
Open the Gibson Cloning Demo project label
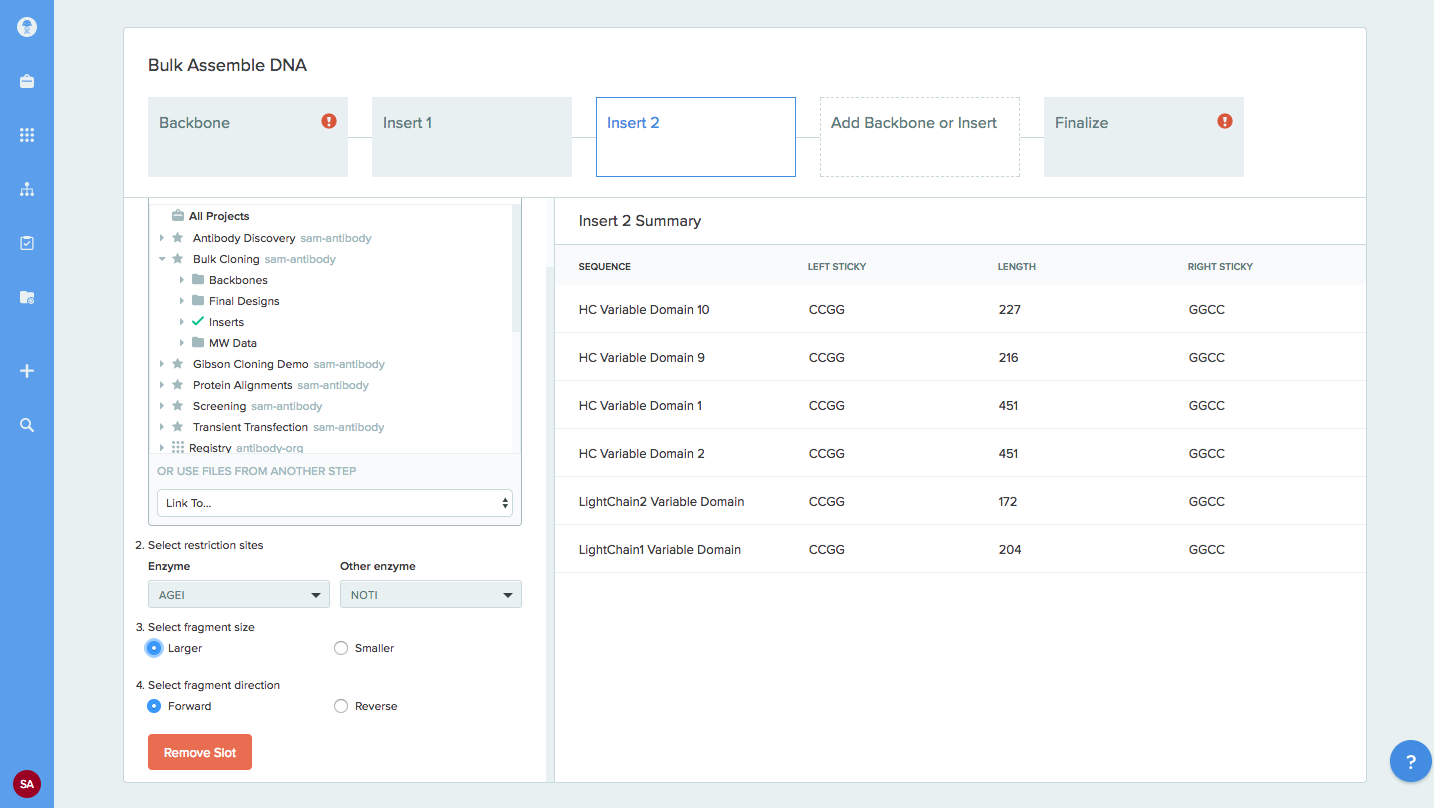251,364
